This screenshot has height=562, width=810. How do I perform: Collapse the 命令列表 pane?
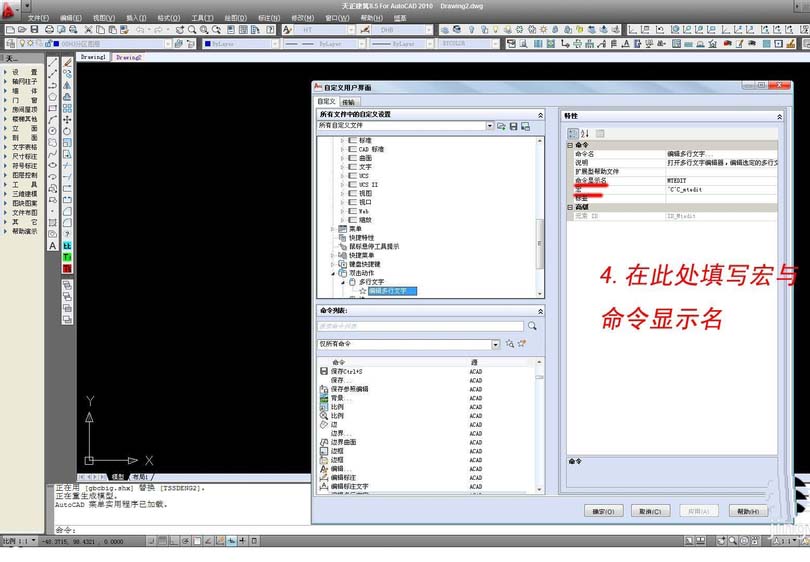(x=540, y=311)
